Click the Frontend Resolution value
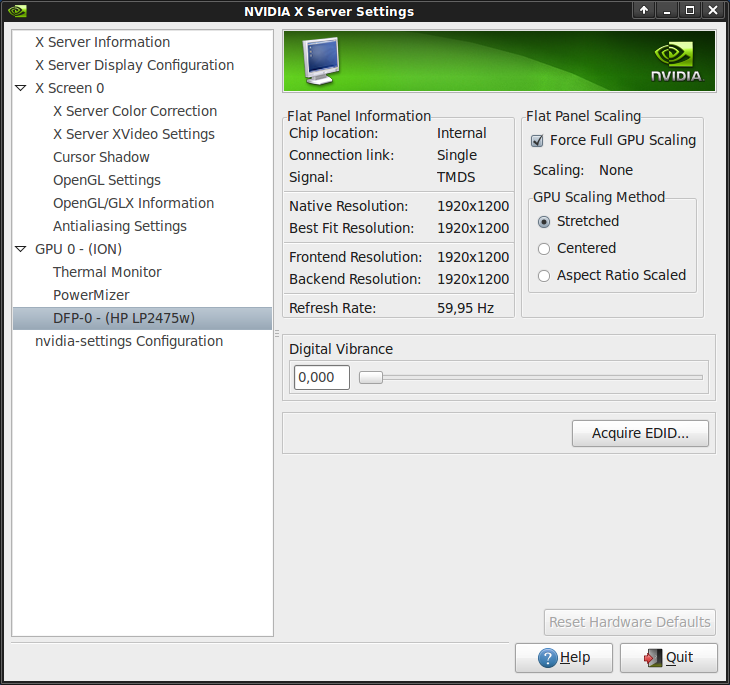The width and height of the screenshot is (730, 685). point(473,257)
